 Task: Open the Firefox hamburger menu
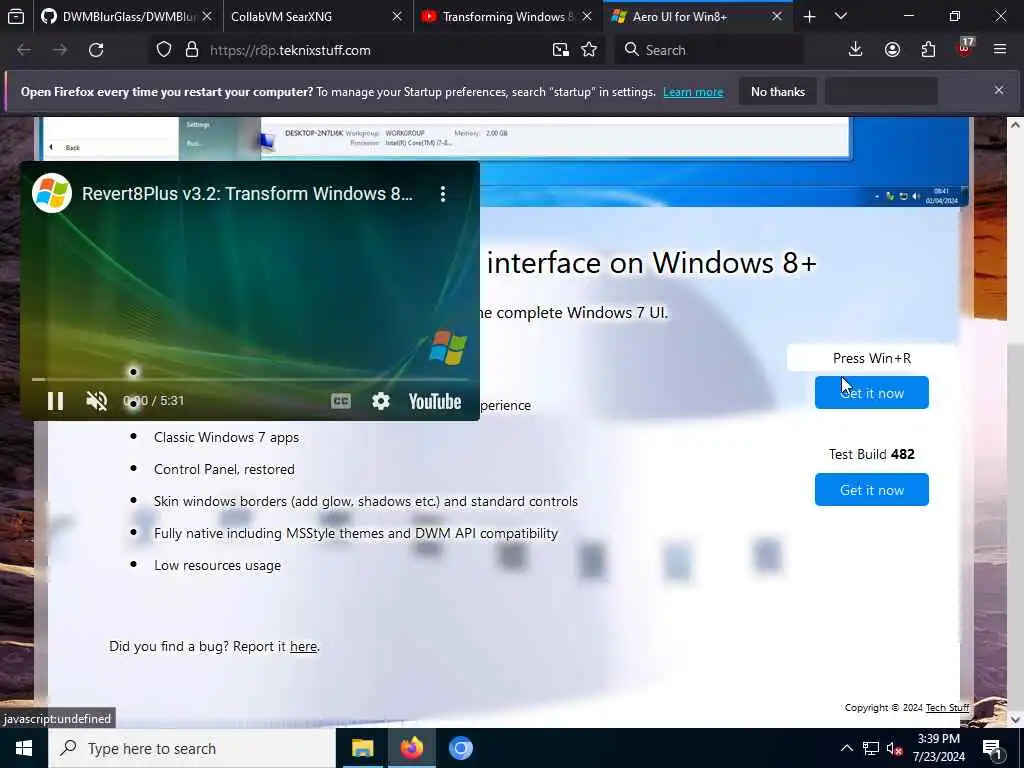tap(1000, 50)
